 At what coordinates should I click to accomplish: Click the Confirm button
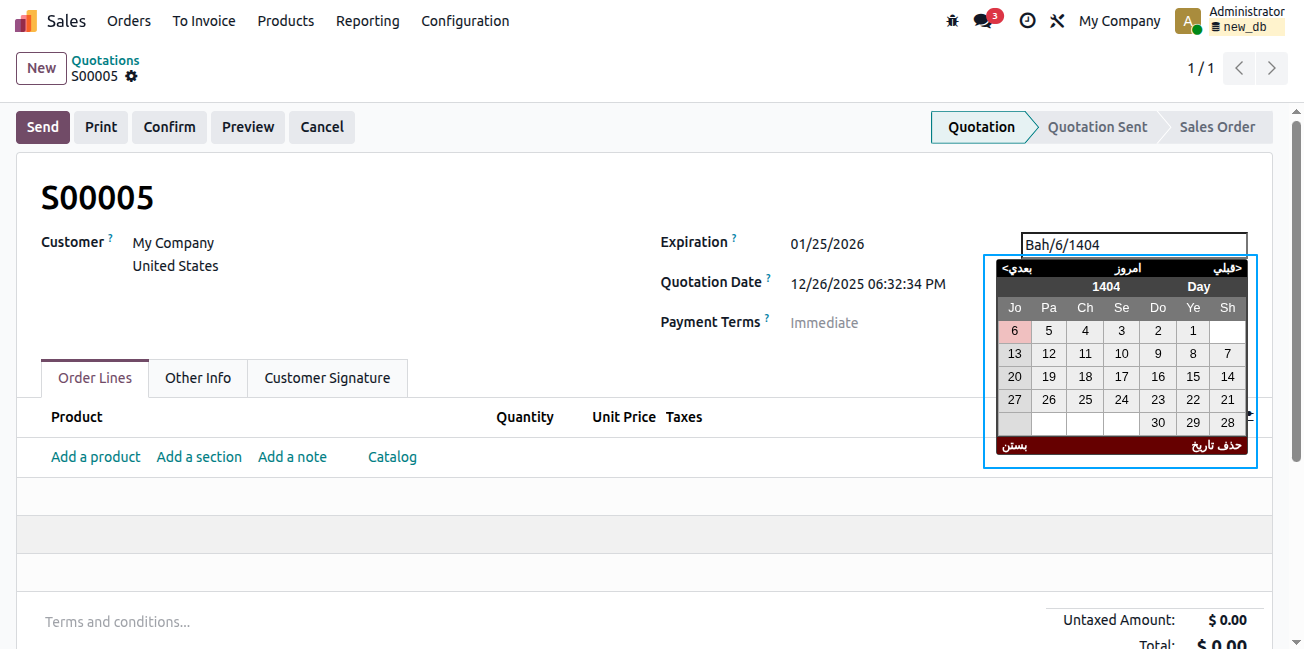pyautogui.click(x=169, y=127)
